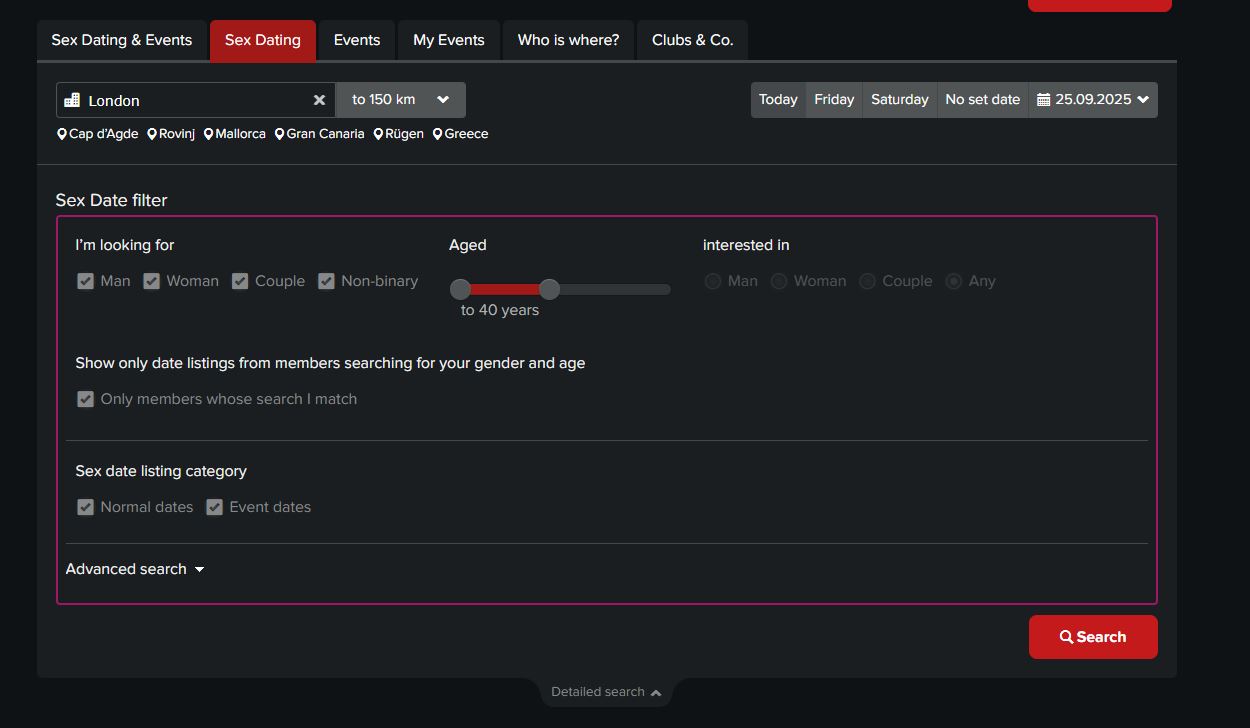Choose the Friday date button
The width and height of the screenshot is (1250, 728).
tap(834, 100)
